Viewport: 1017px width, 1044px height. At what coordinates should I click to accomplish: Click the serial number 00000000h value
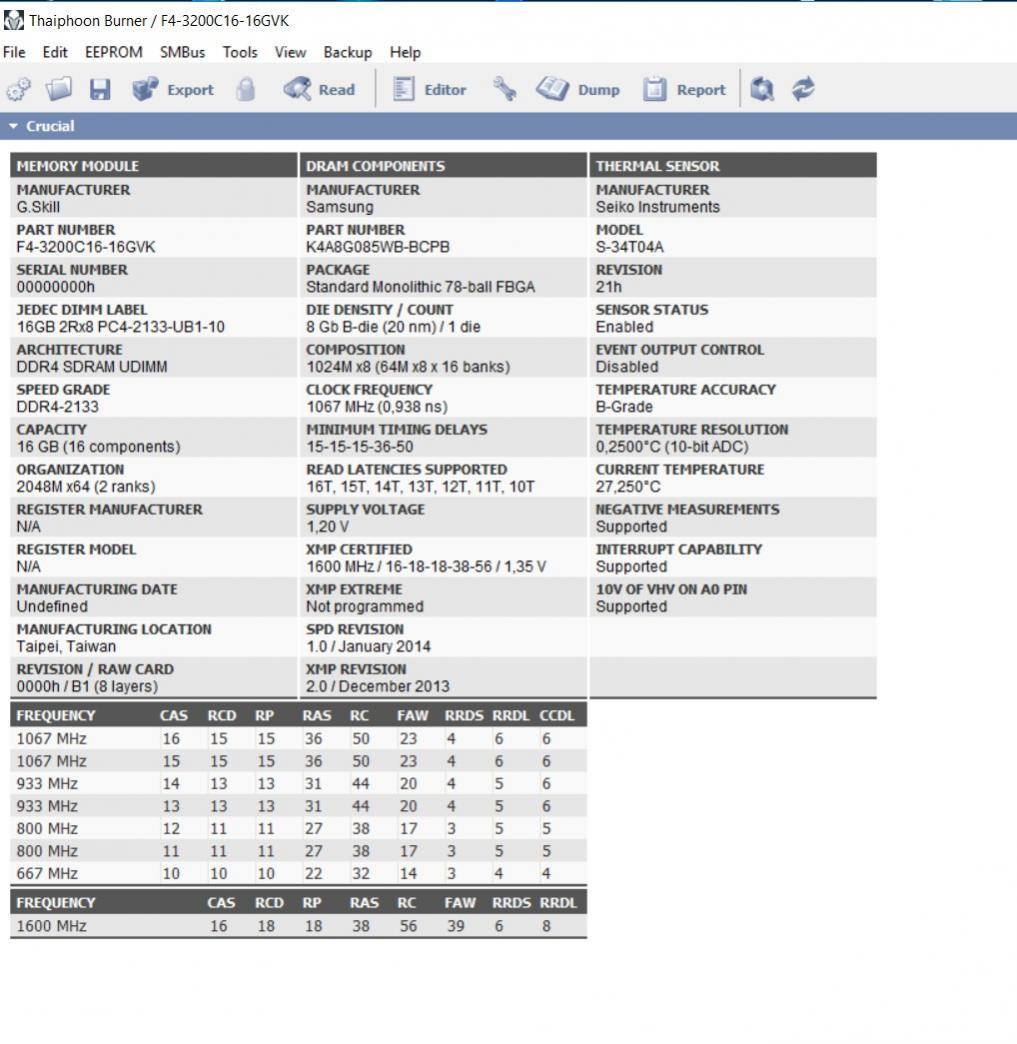point(55,287)
